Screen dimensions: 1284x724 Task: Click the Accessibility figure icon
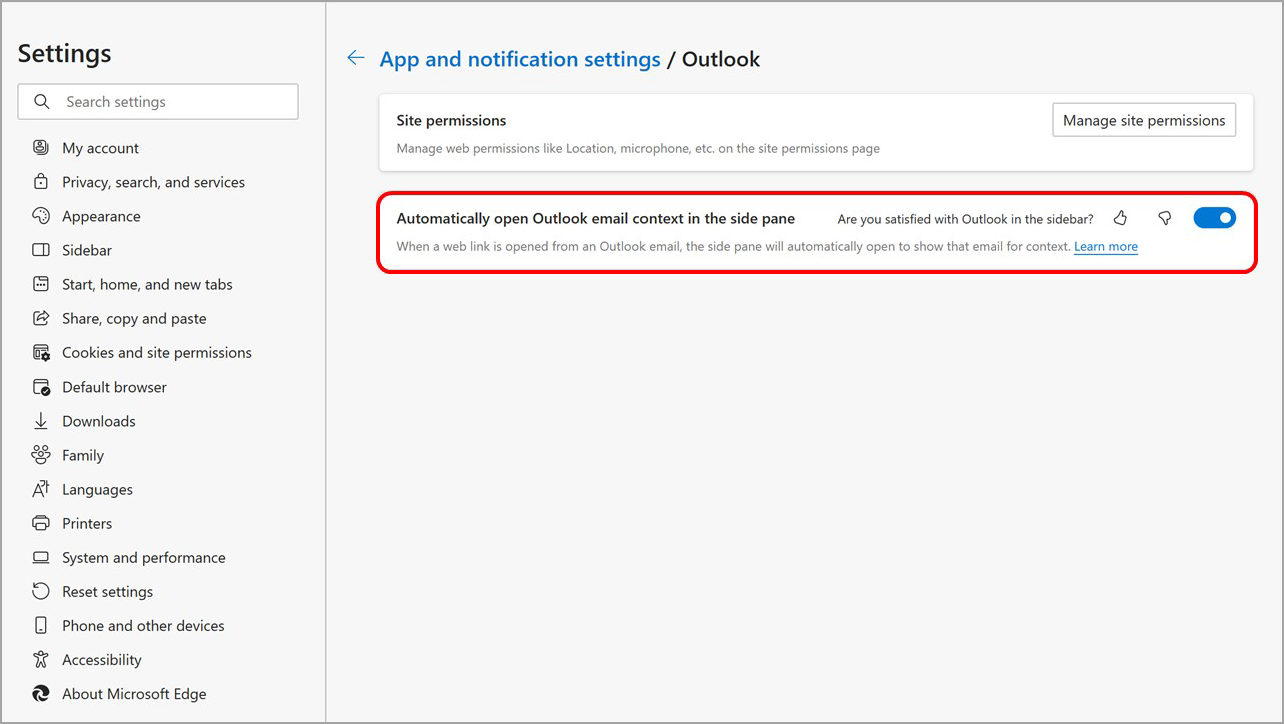coord(41,659)
